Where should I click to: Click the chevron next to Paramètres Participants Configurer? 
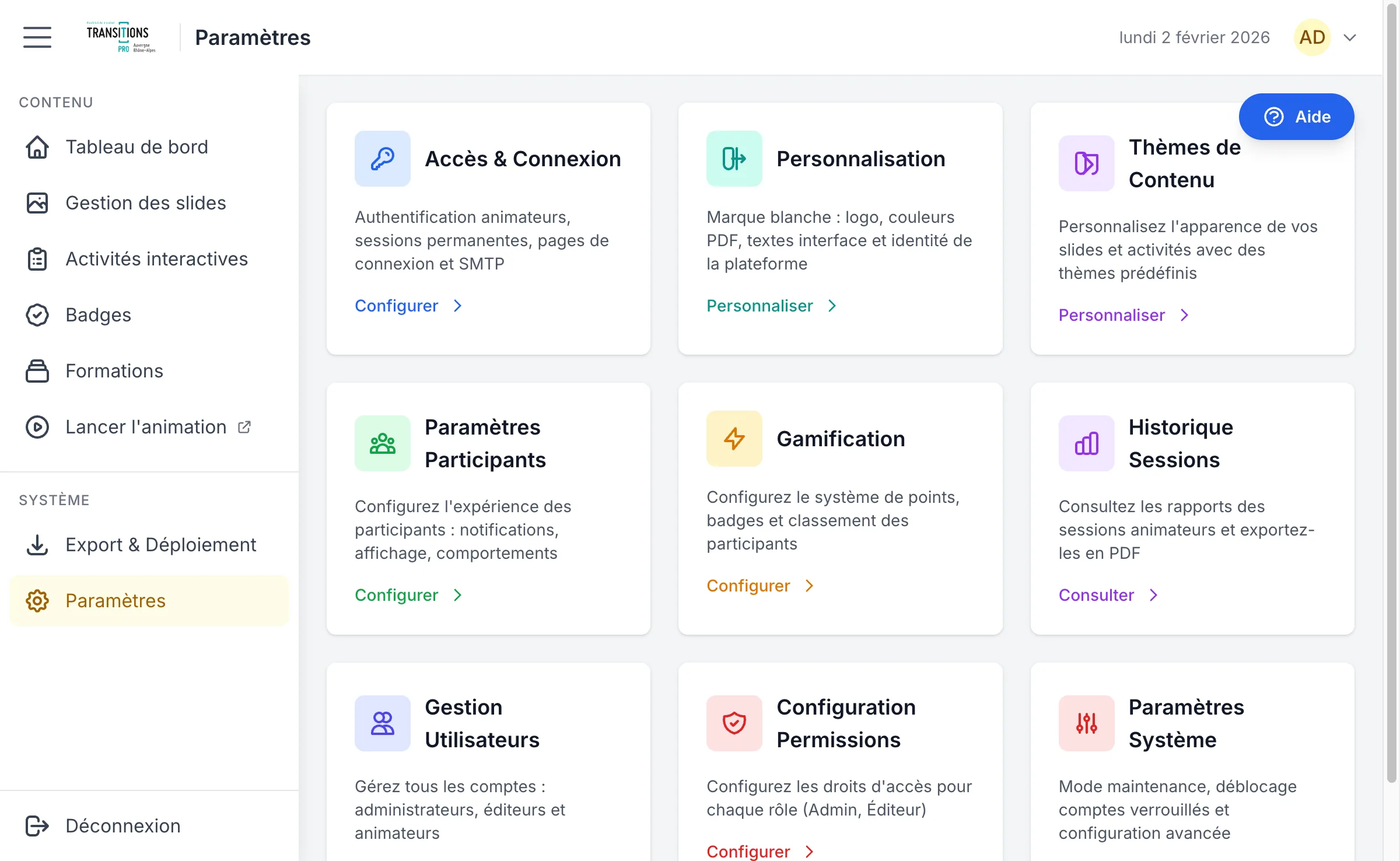[x=458, y=595]
